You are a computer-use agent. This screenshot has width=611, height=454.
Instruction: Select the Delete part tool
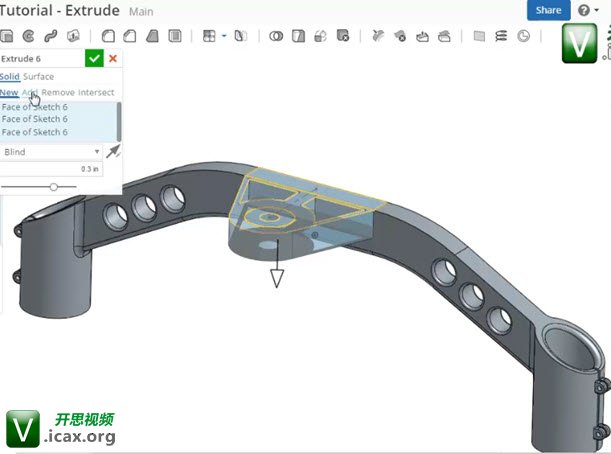tap(343, 36)
